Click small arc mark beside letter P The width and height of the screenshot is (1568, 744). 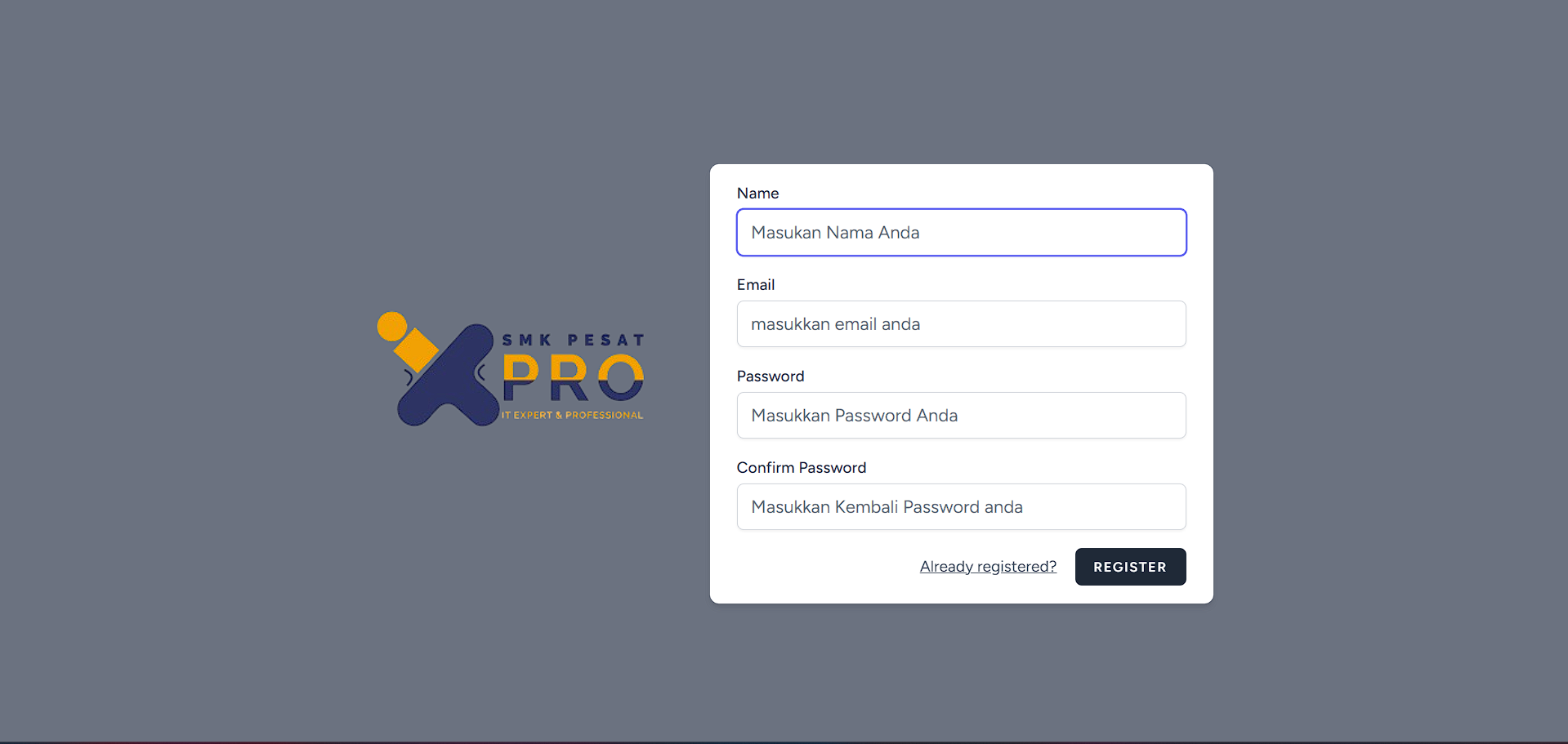[481, 373]
